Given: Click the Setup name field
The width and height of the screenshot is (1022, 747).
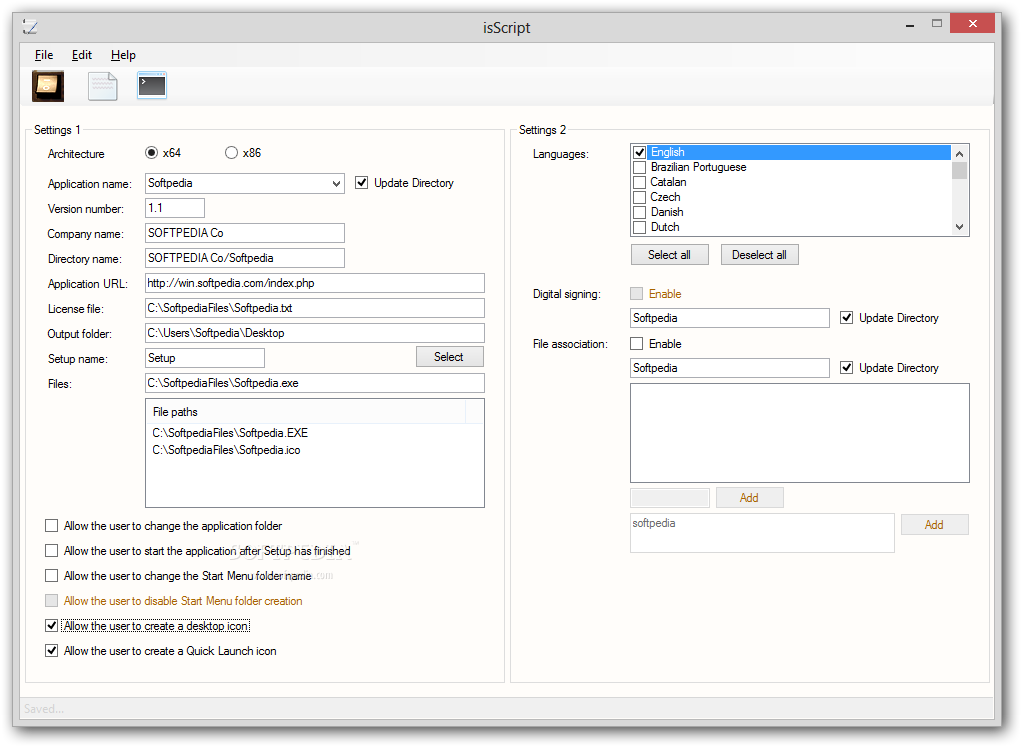Looking at the screenshot, I should tap(205, 358).
